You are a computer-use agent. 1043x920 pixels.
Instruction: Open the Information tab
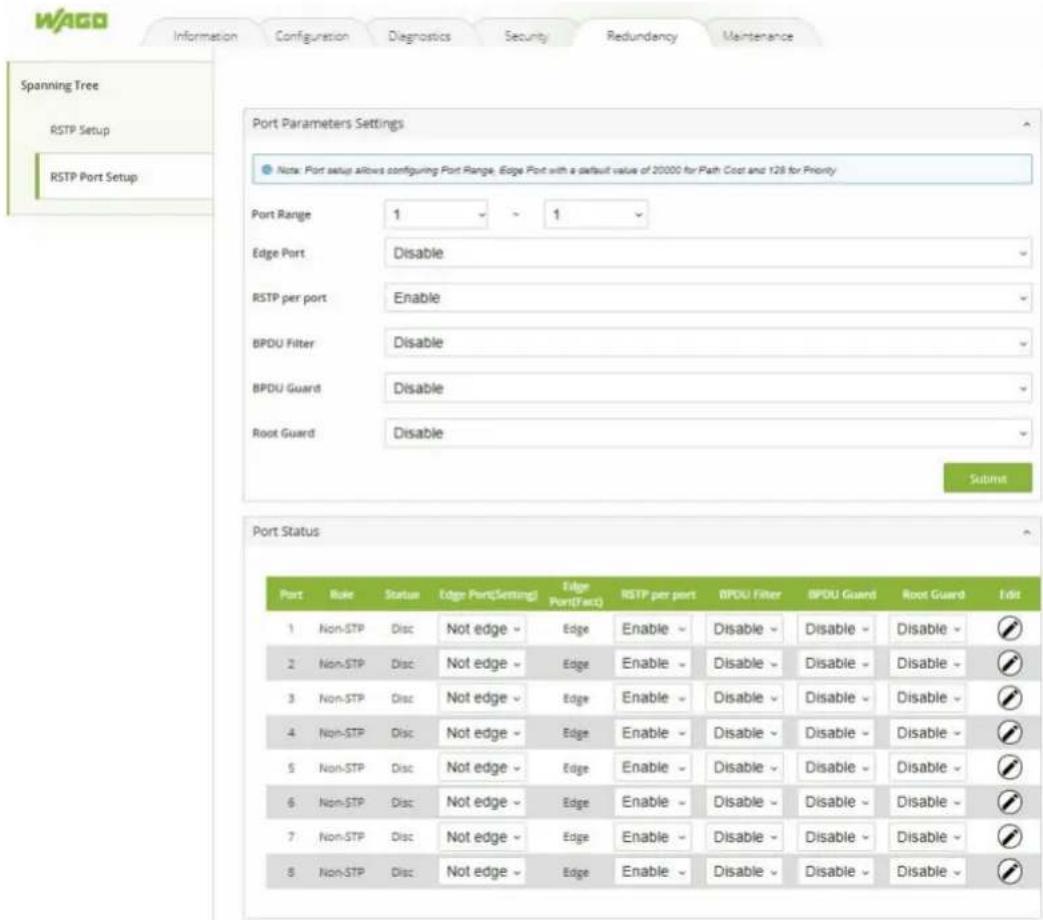point(205,36)
